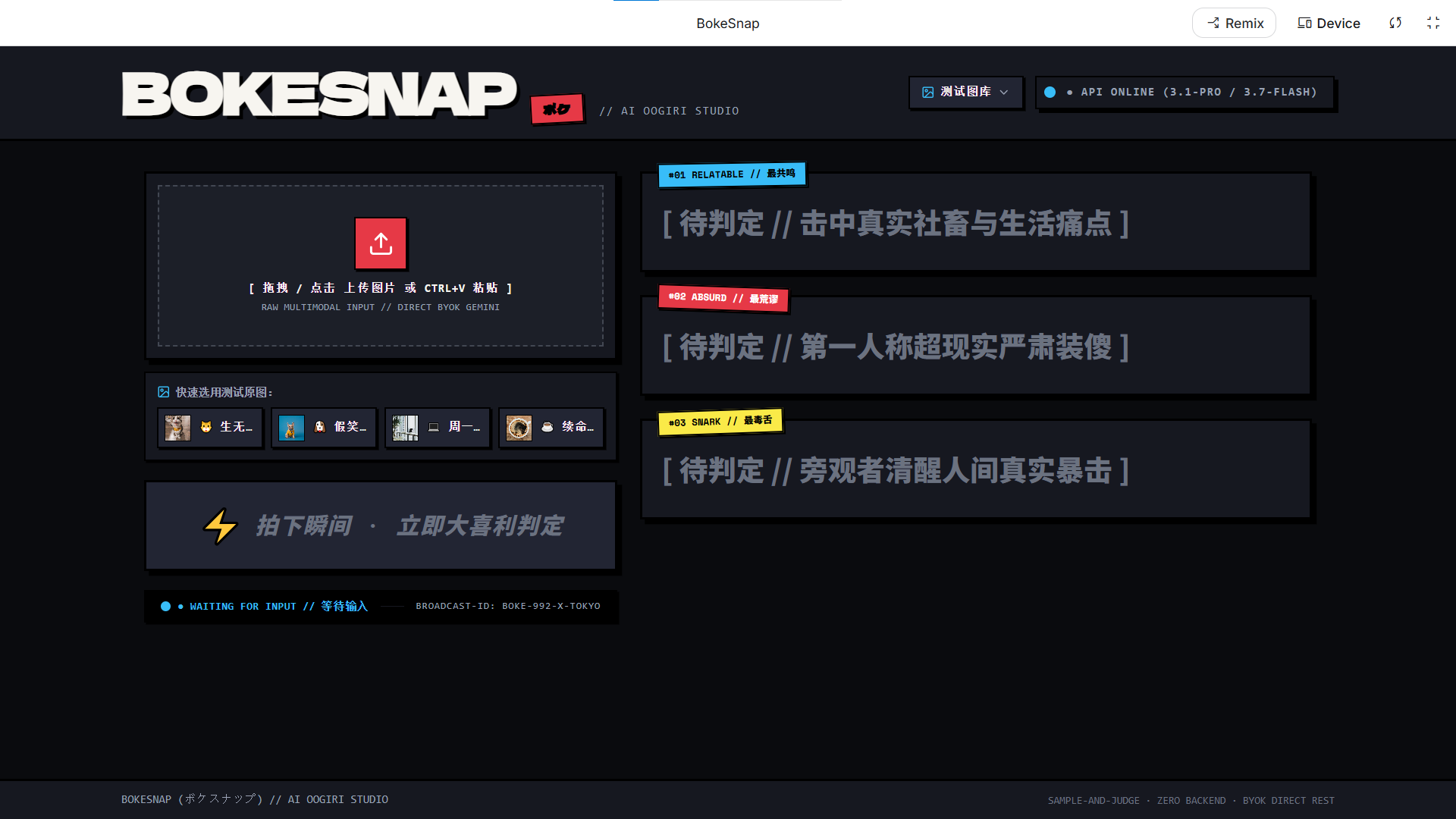Click the BOKESNAP logo title

pyautogui.click(x=319, y=95)
